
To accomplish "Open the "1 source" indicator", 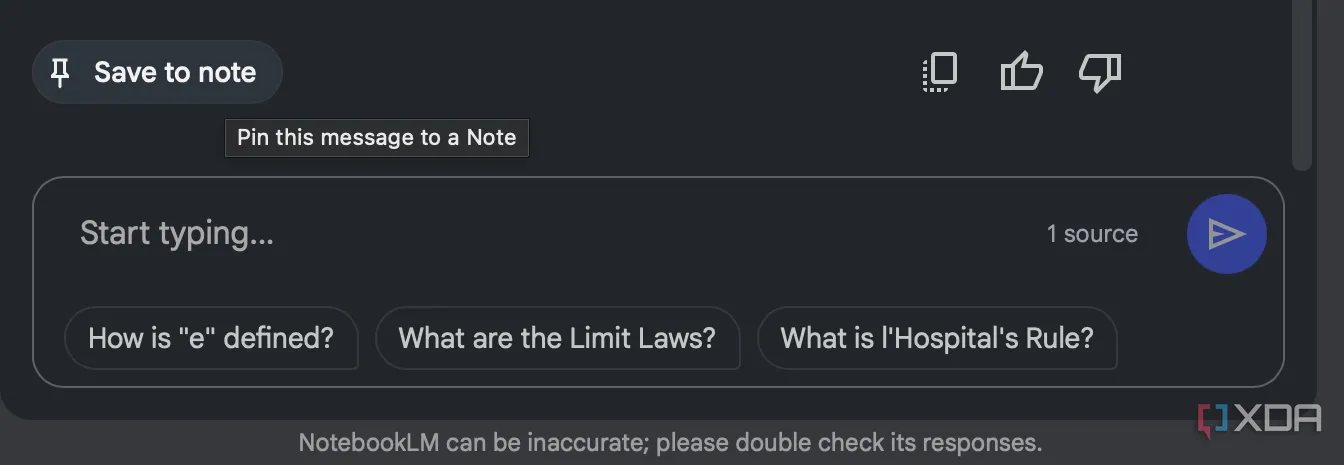I will [x=1092, y=234].
